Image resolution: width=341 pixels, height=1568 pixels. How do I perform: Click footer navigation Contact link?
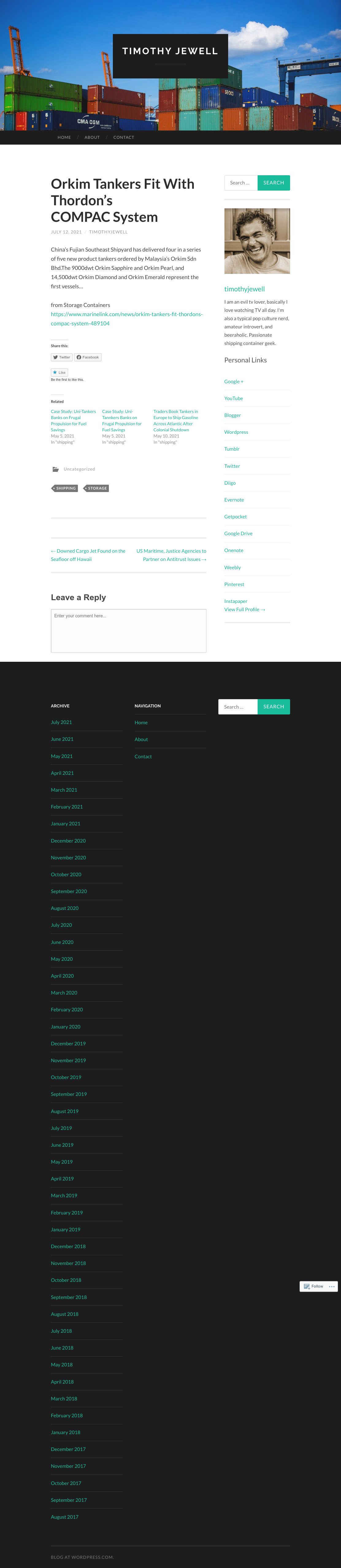click(143, 757)
